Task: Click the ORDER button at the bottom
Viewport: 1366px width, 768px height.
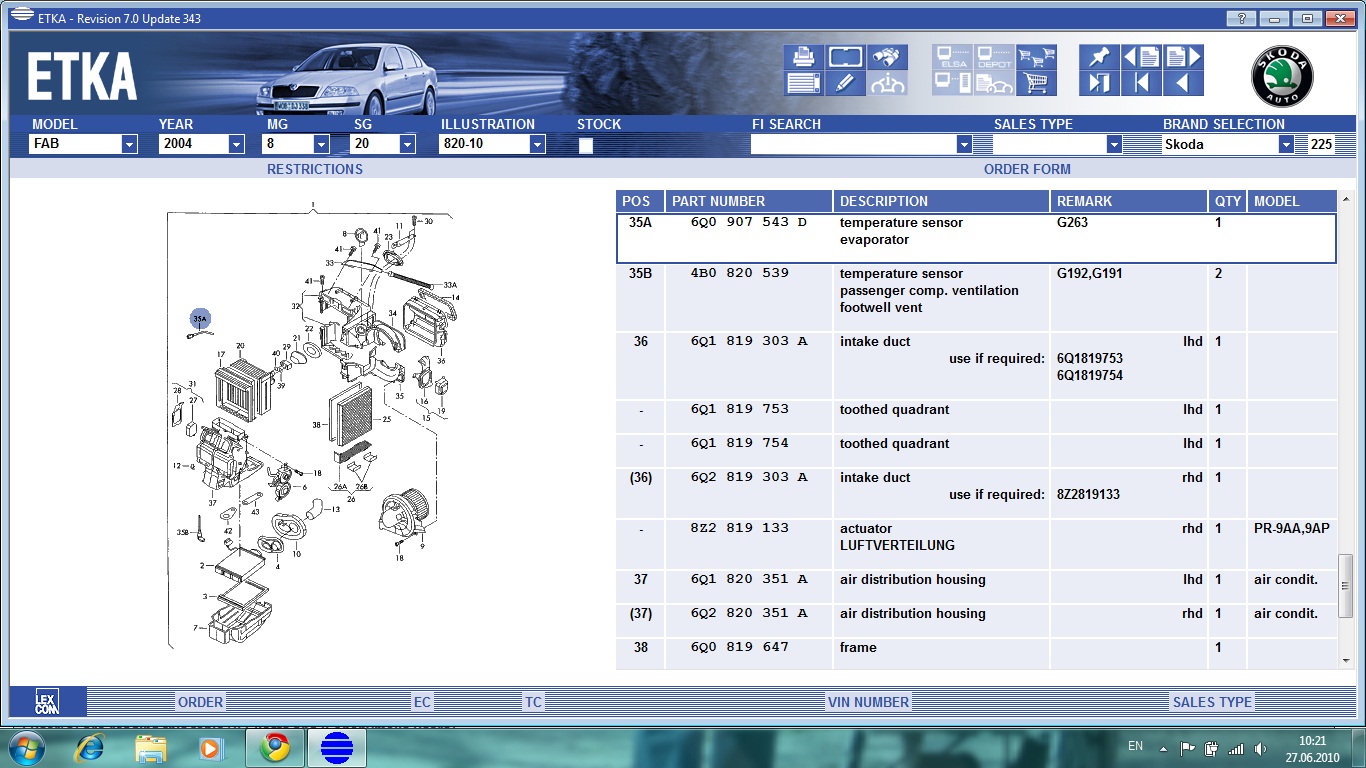Action: point(200,702)
